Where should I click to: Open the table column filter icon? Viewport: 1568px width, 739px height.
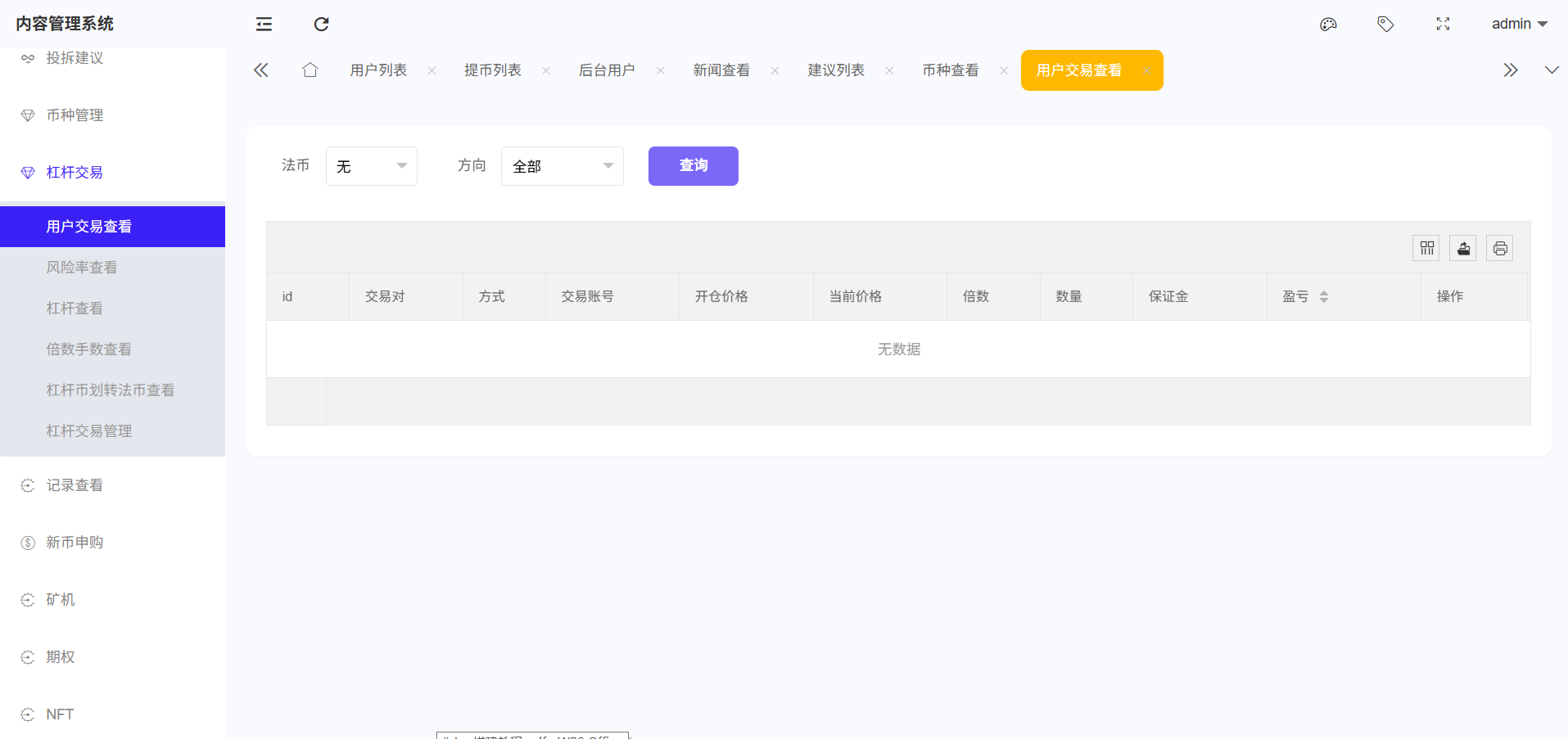1426,248
